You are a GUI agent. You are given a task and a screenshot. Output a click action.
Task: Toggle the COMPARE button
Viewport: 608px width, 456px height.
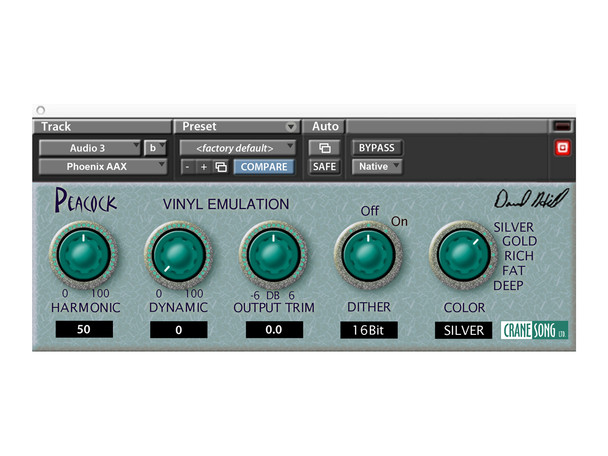[x=264, y=167]
